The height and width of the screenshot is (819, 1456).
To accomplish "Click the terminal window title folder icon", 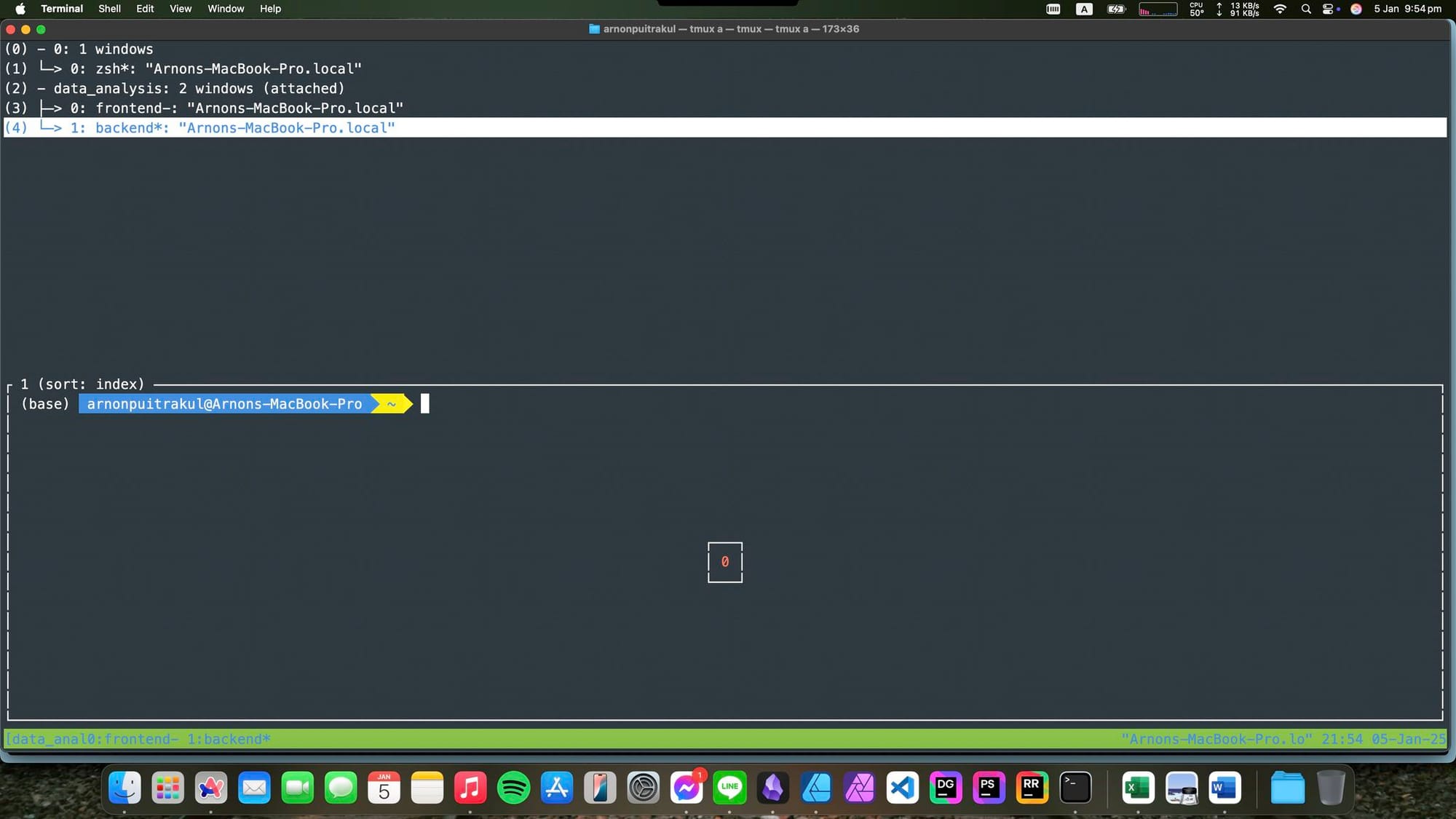I will point(594,29).
